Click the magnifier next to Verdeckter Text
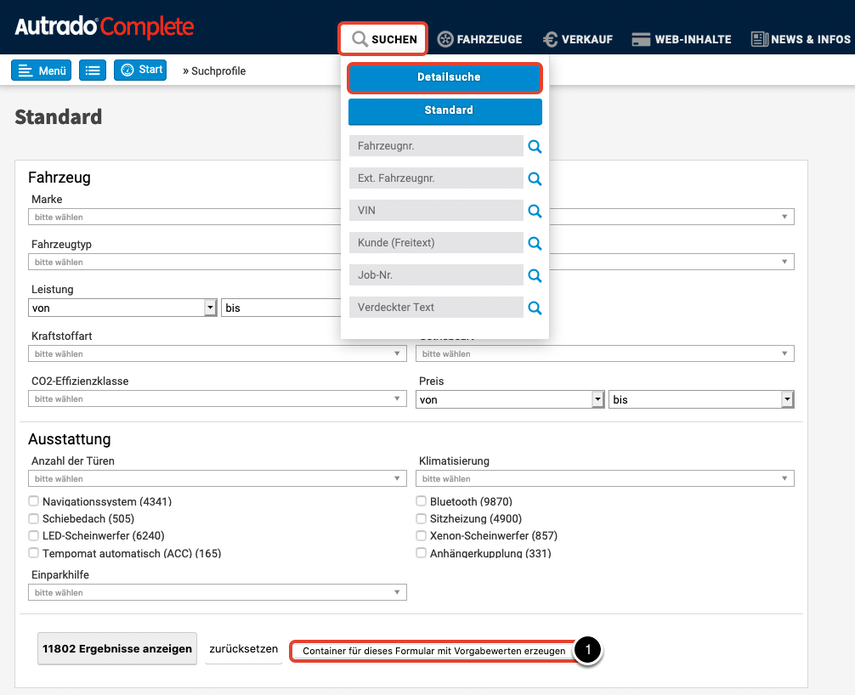 pos(535,308)
